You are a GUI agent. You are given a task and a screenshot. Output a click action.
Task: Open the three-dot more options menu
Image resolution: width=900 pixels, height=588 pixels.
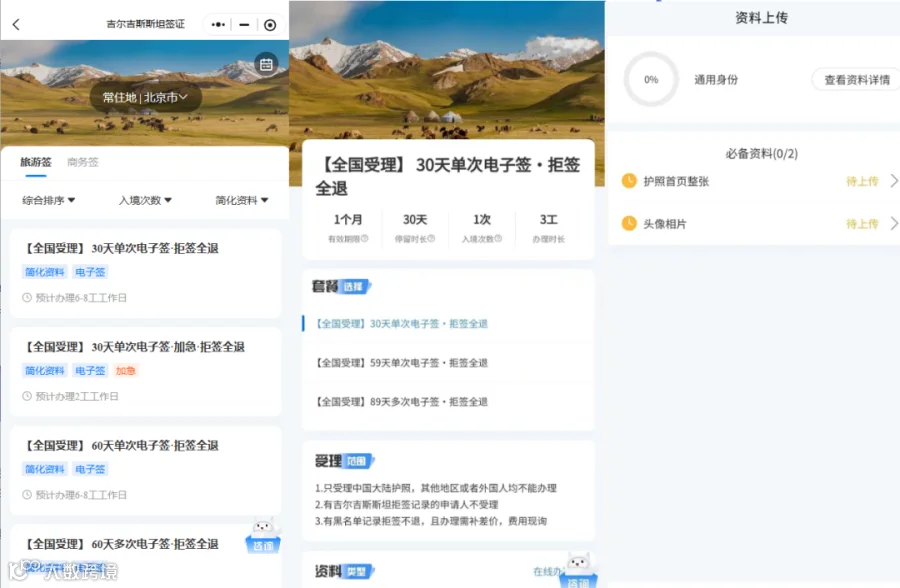[218, 25]
